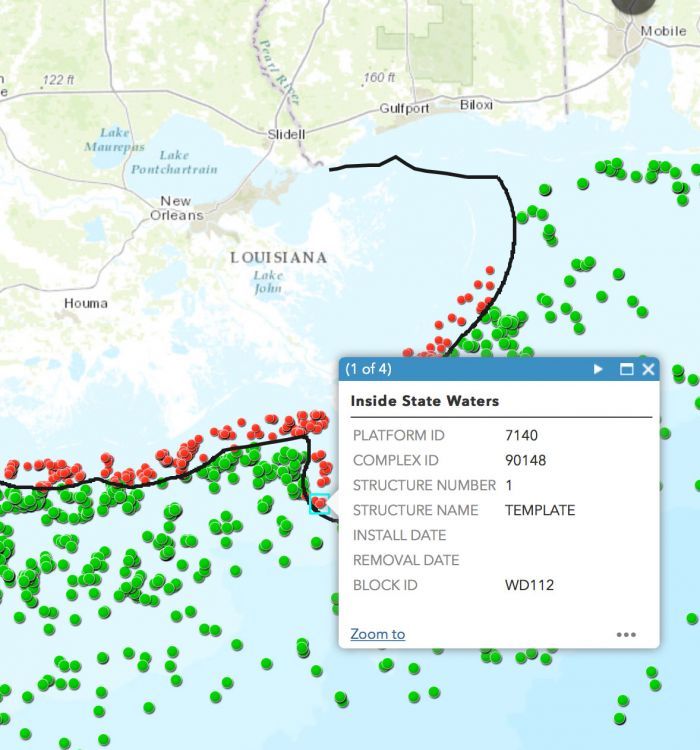Viewport: 700px width, 750px height.
Task: Select the PLATFORM ID value 7140
Action: click(x=522, y=436)
